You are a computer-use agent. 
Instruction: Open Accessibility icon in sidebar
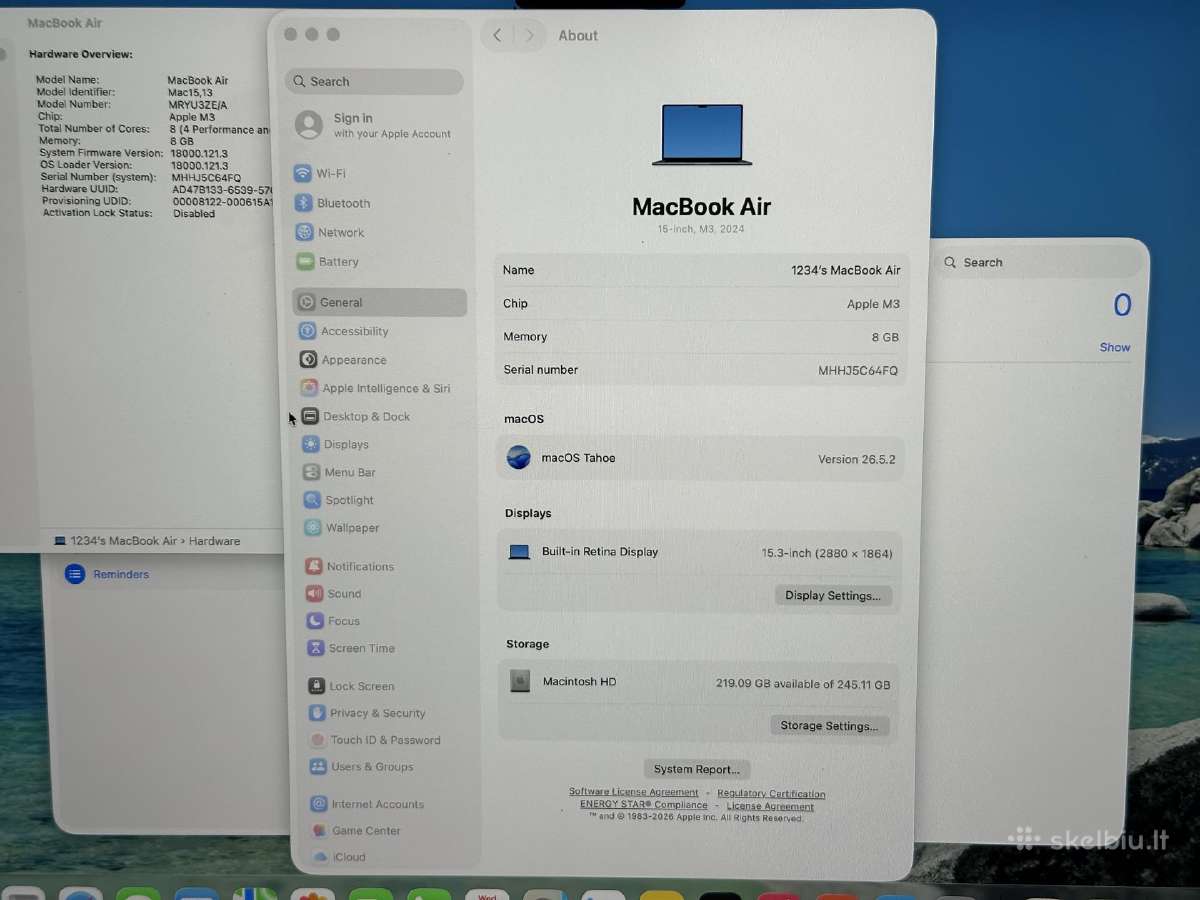point(307,331)
